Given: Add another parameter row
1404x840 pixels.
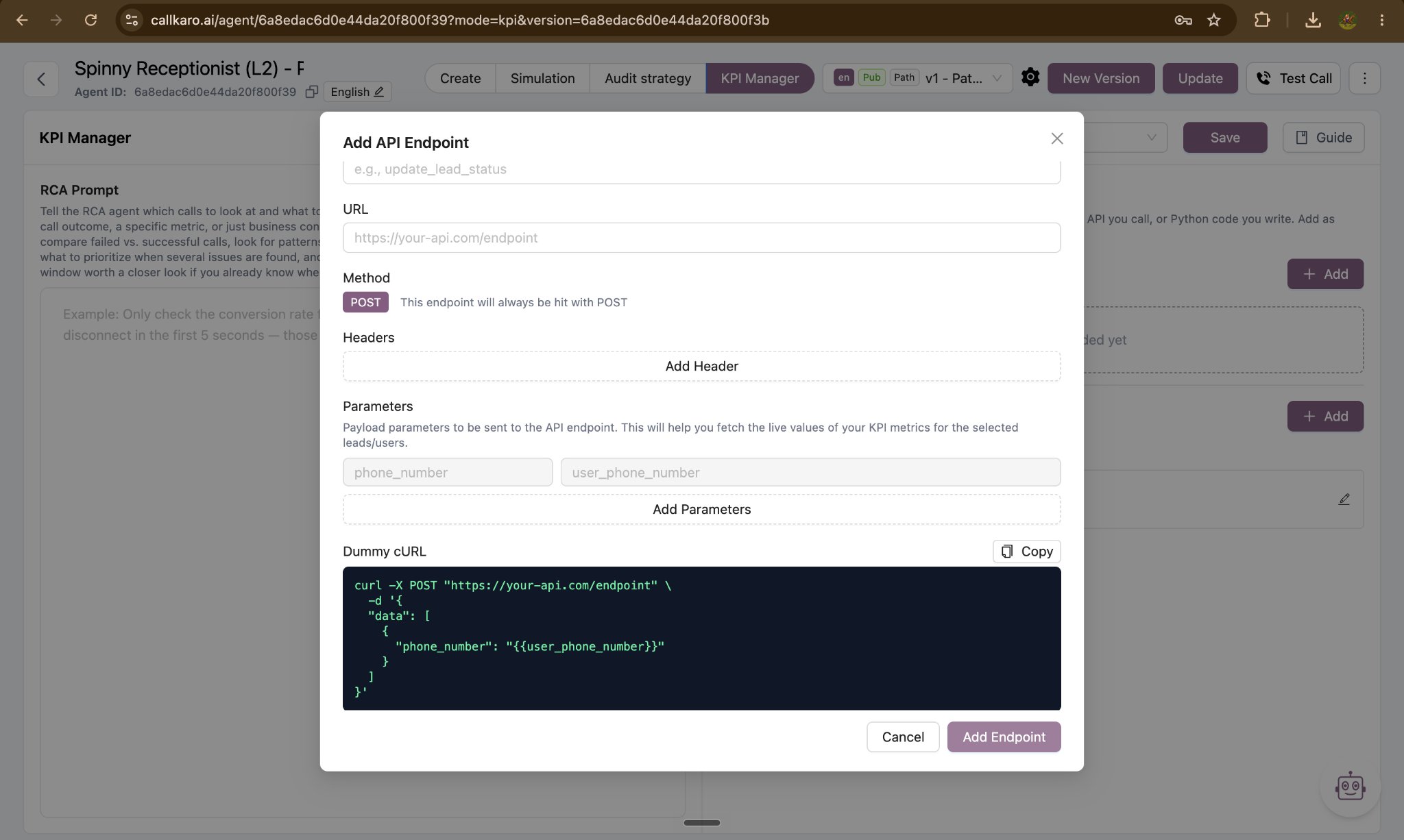Looking at the screenshot, I should pyautogui.click(x=701, y=510).
